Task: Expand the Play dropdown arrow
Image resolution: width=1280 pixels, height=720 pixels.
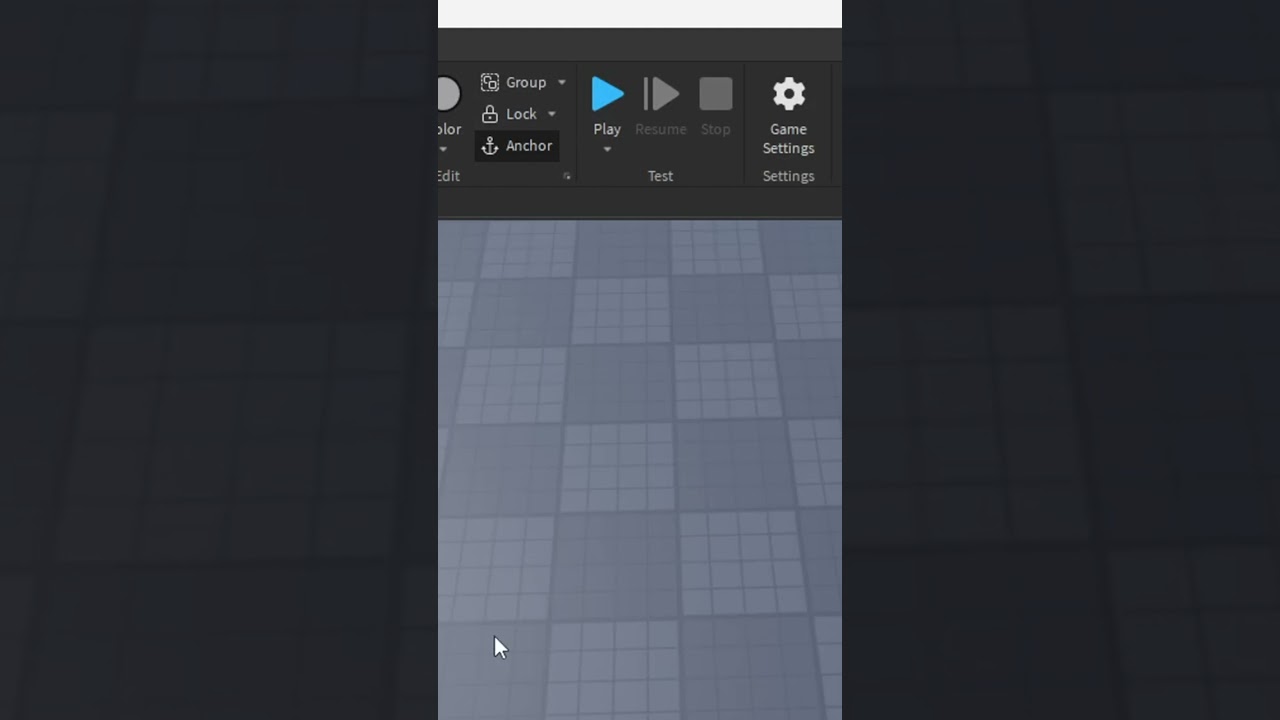Action: point(607,150)
